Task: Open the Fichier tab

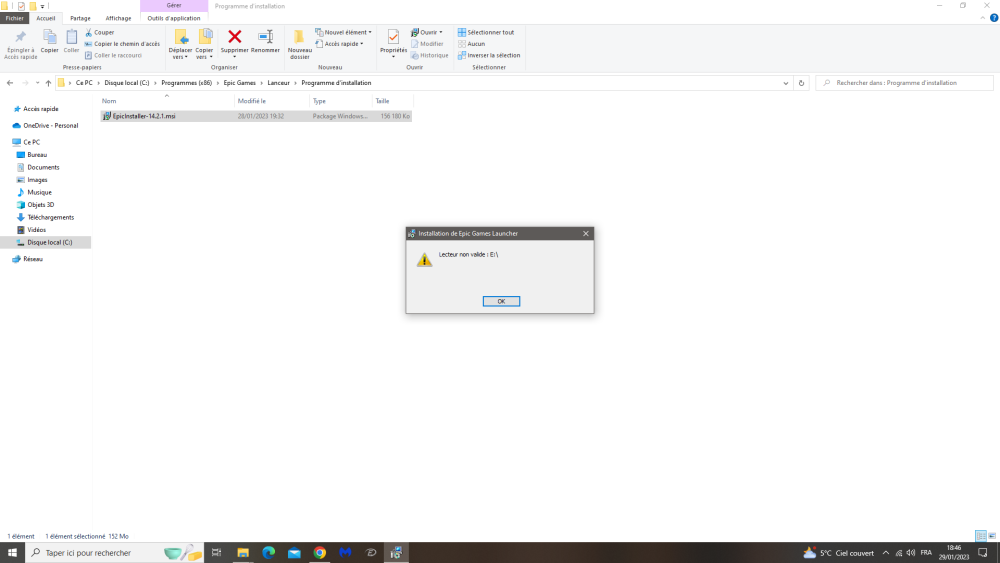Action: pyautogui.click(x=15, y=18)
